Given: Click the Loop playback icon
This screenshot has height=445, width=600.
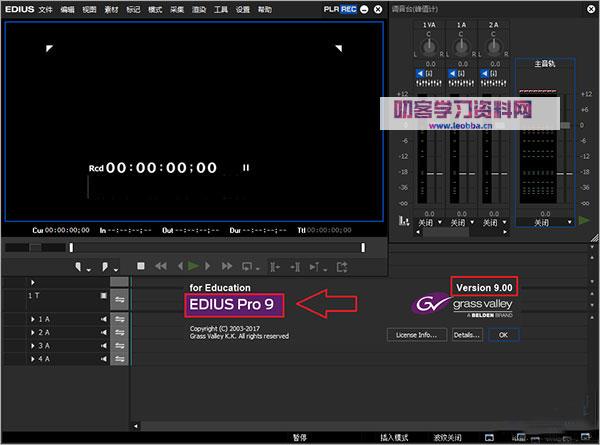Looking at the screenshot, I should [247, 266].
